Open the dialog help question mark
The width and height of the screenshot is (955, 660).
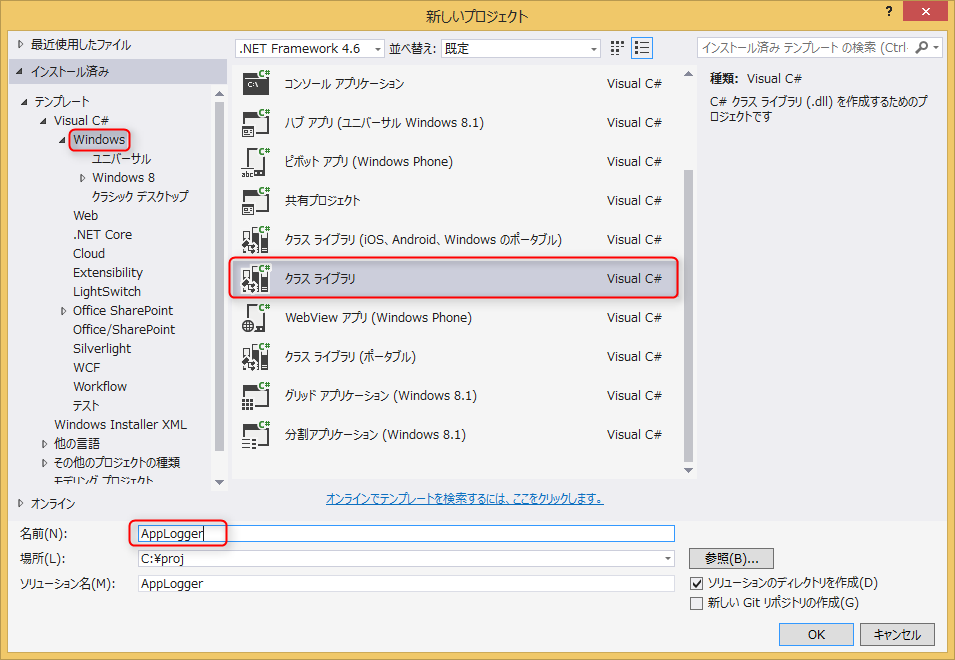point(889,11)
